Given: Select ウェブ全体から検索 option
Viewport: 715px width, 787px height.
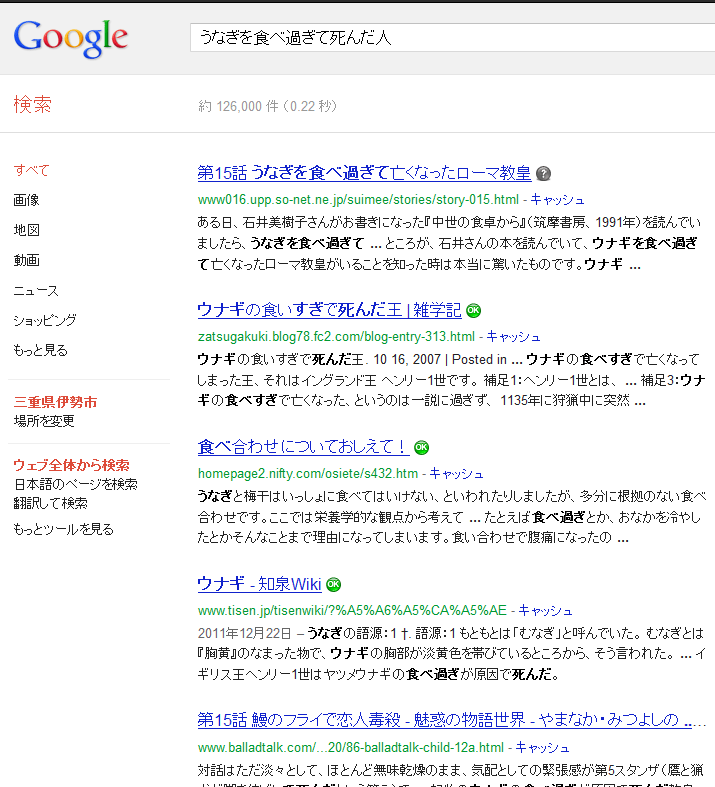Looking at the screenshot, I should [x=72, y=465].
